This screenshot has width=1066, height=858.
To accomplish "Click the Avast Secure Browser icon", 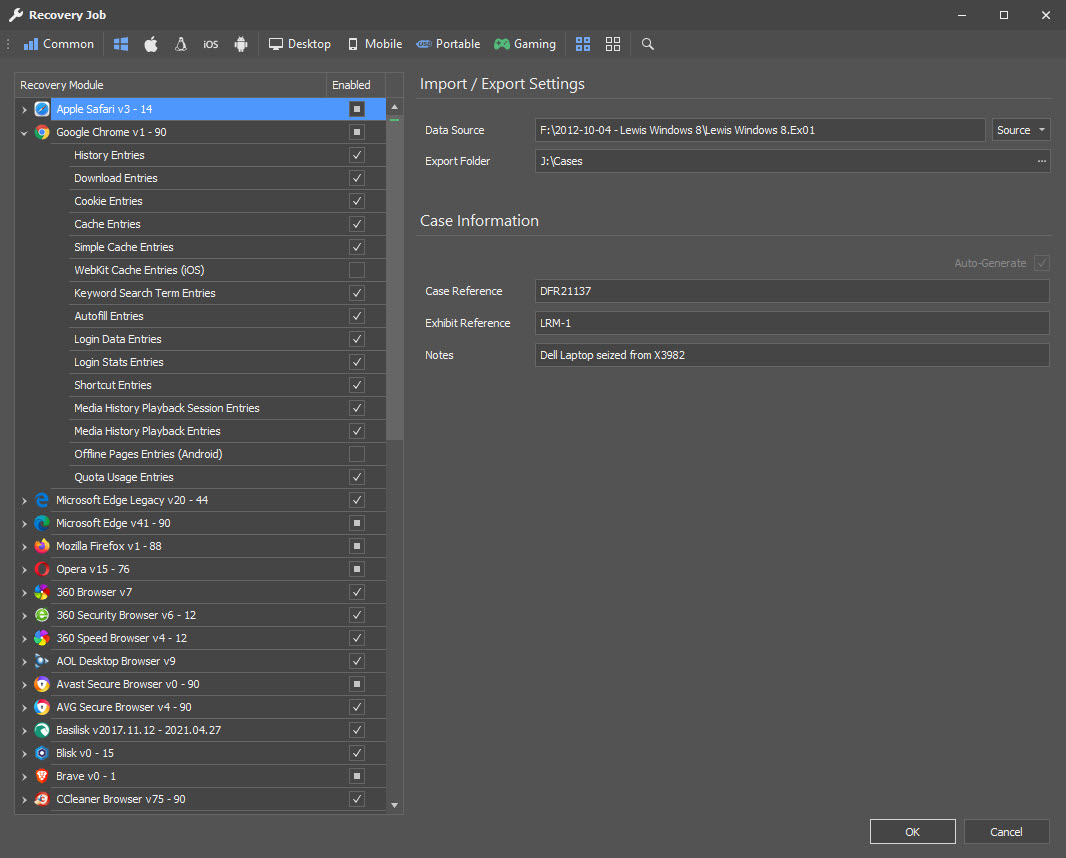I will point(42,684).
